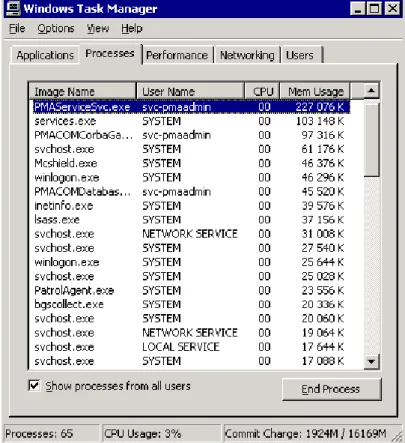Click the 227 076 K memory value
The height and width of the screenshot is (443, 405).
point(320,107)
